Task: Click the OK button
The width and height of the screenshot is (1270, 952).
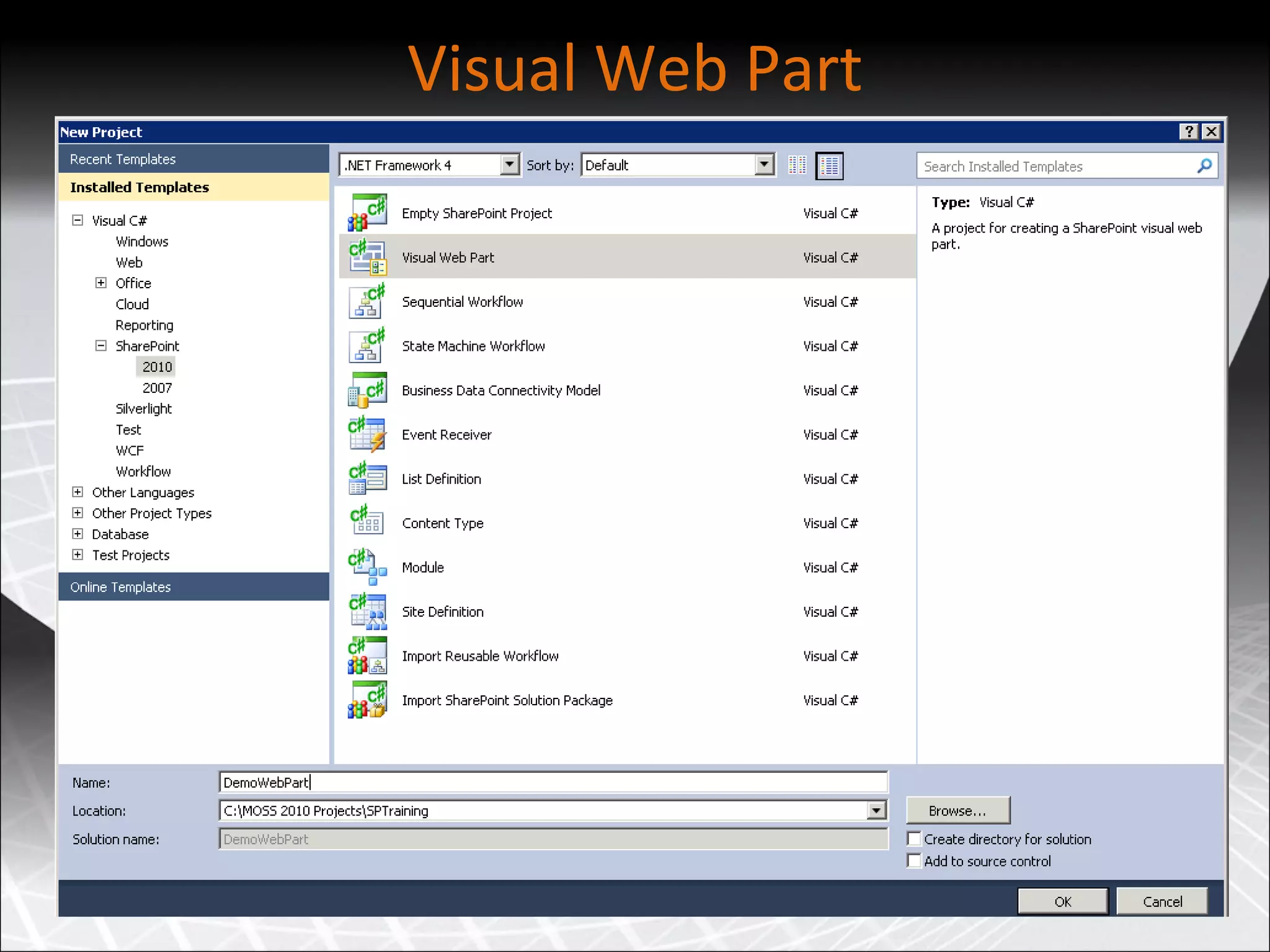Action: [1062, 901]
